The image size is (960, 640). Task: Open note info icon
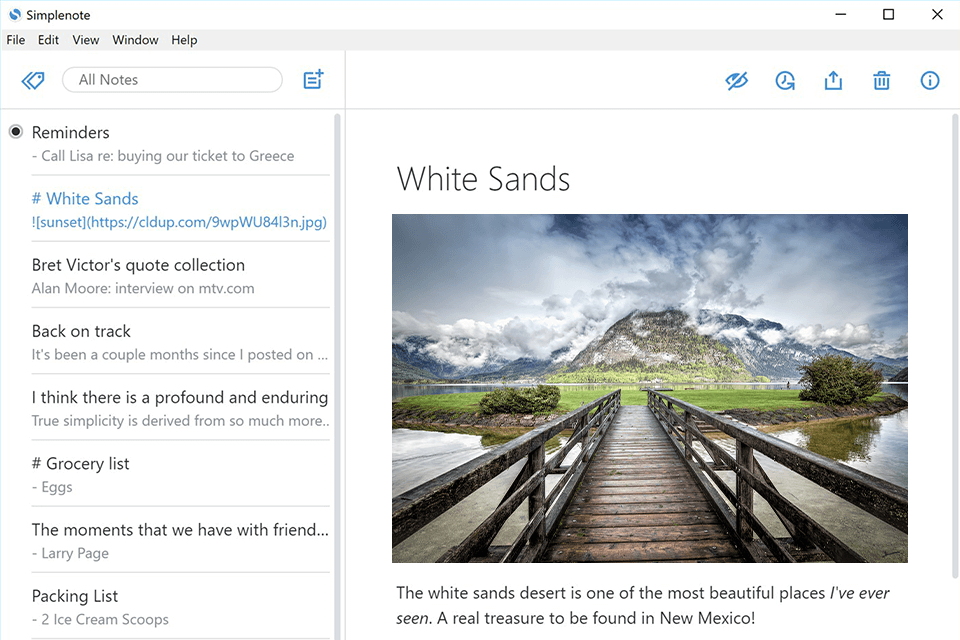pos(930,80)
